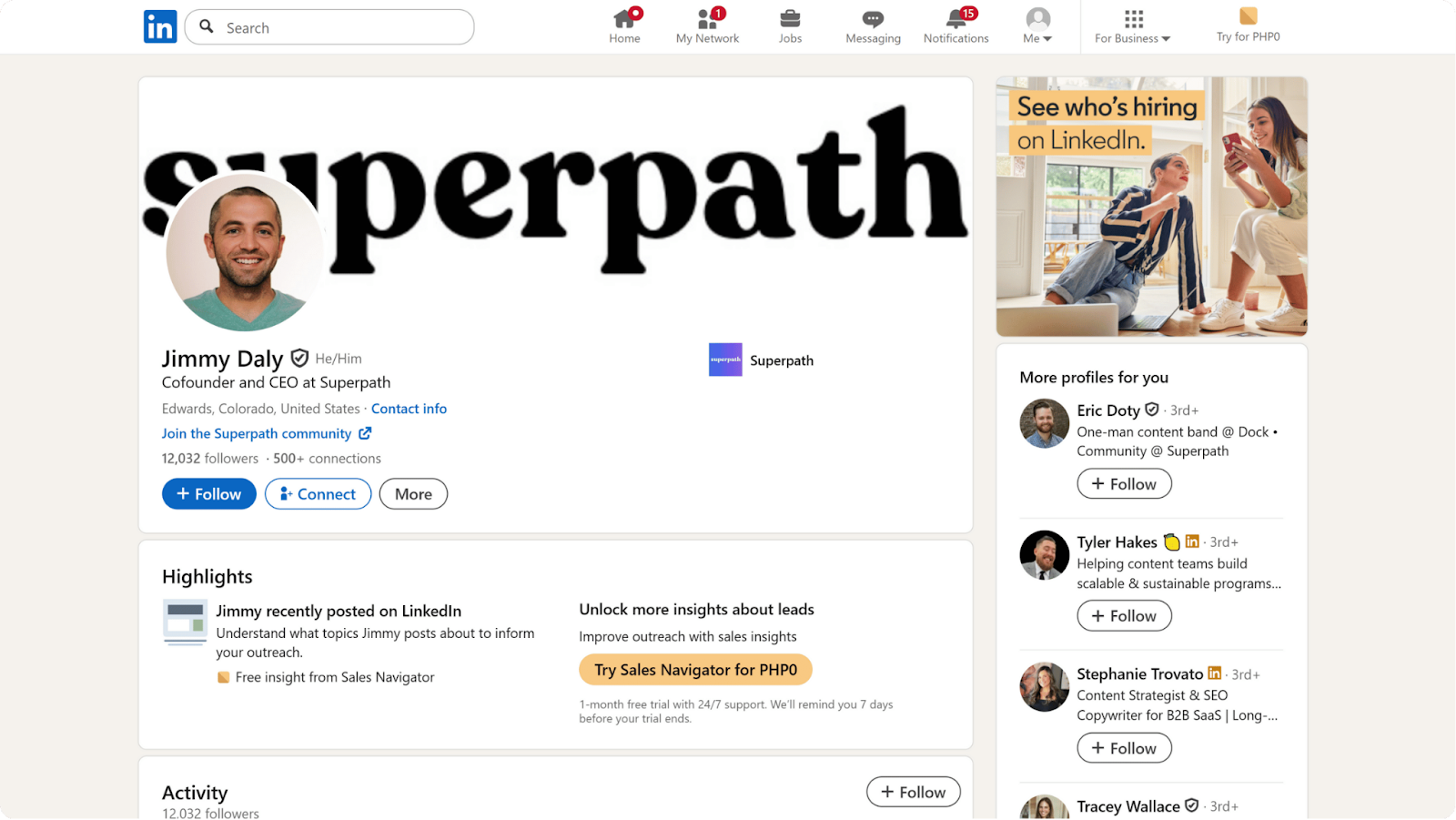Click the Connect button
This screenshot has width=1456, height=820.
point(318,494)
